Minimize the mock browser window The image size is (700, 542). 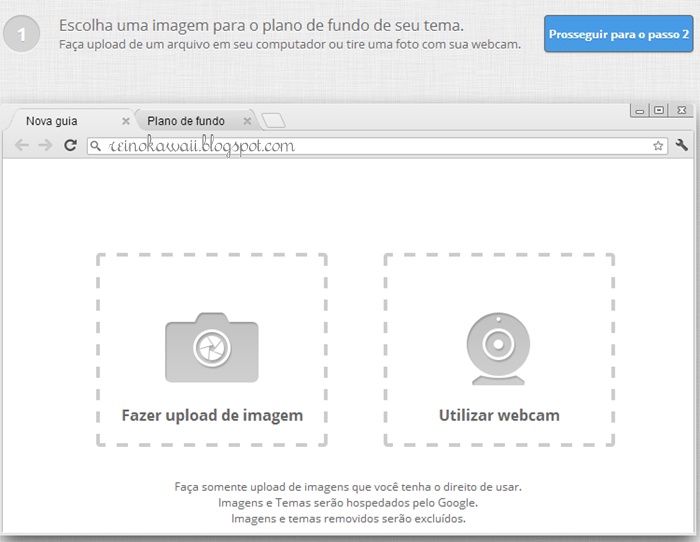tap(640, 110)
